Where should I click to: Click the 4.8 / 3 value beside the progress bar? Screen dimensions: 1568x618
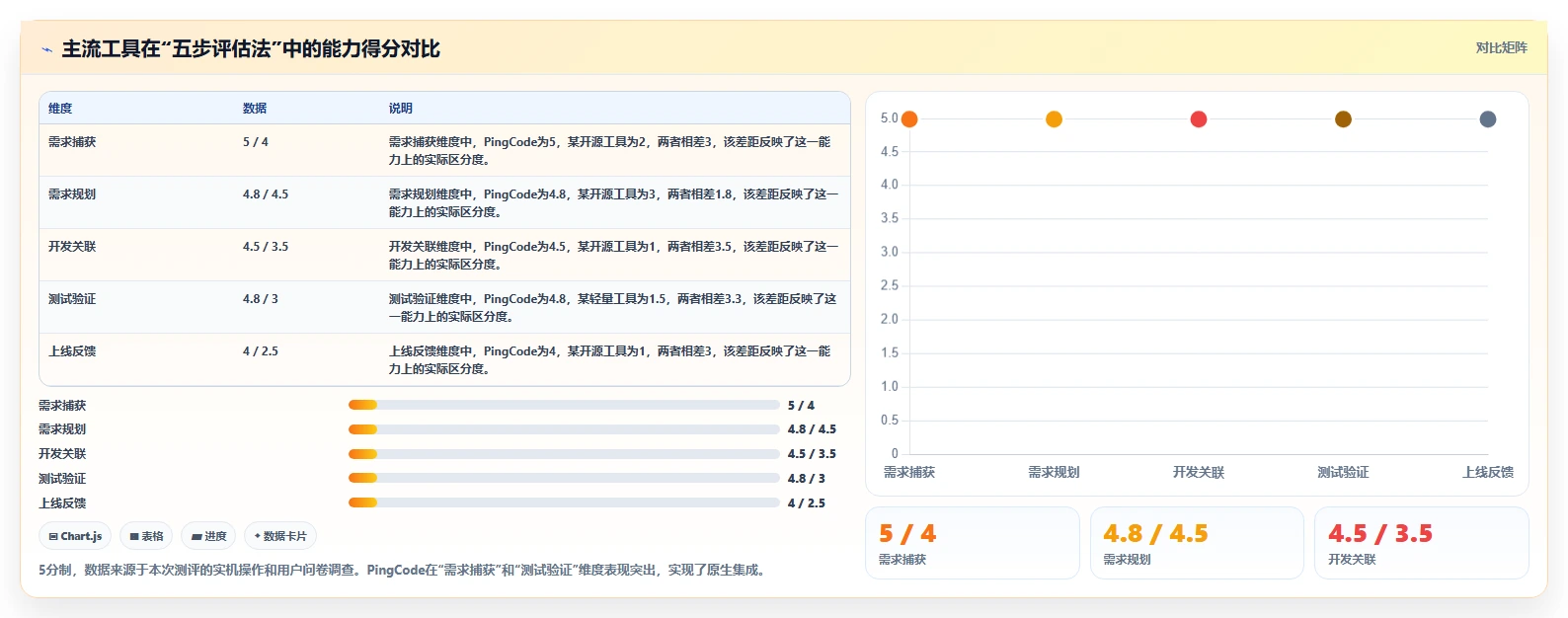coord(807,479)
